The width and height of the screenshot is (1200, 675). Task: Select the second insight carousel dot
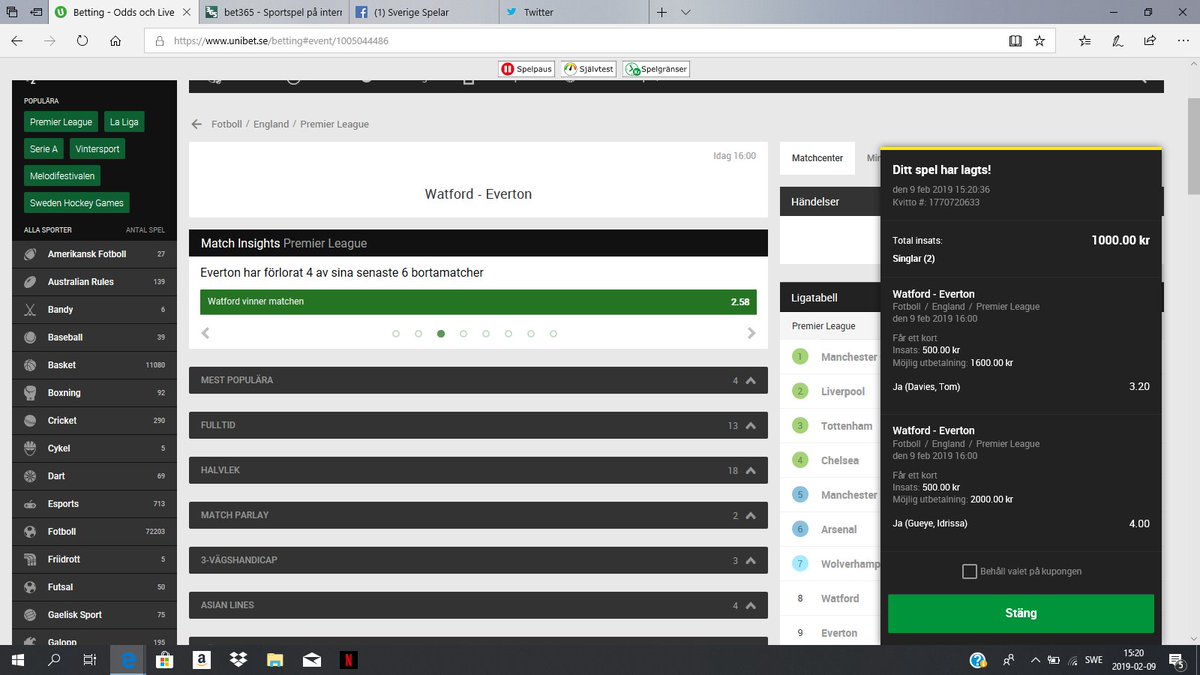pyautogui.click(x=418, y=334)
